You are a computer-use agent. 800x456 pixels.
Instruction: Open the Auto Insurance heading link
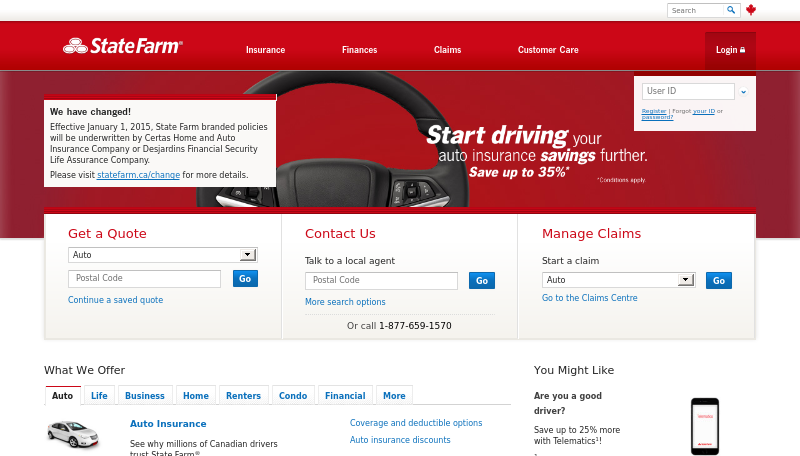(x=168, y=424)
